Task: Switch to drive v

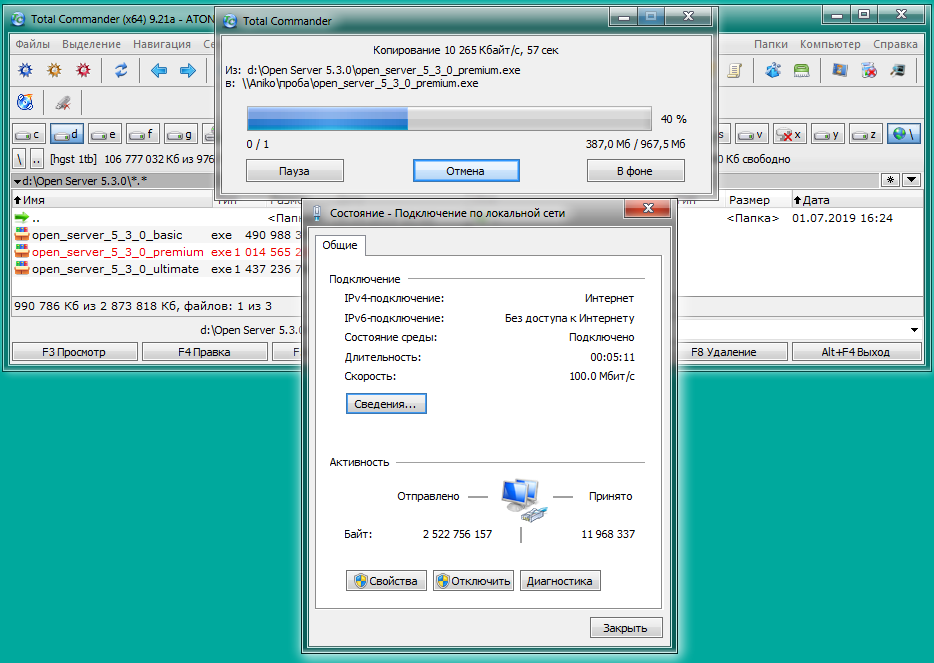Action: coord(752,134)
